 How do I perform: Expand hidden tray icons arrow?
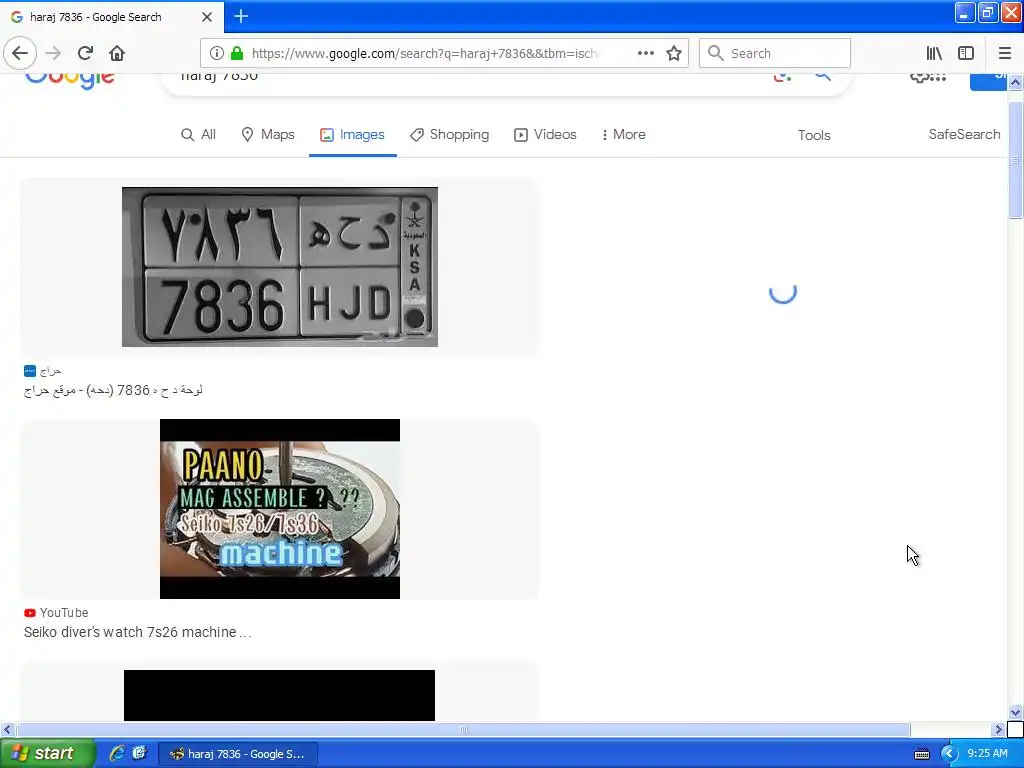click(x=948, y=754)
